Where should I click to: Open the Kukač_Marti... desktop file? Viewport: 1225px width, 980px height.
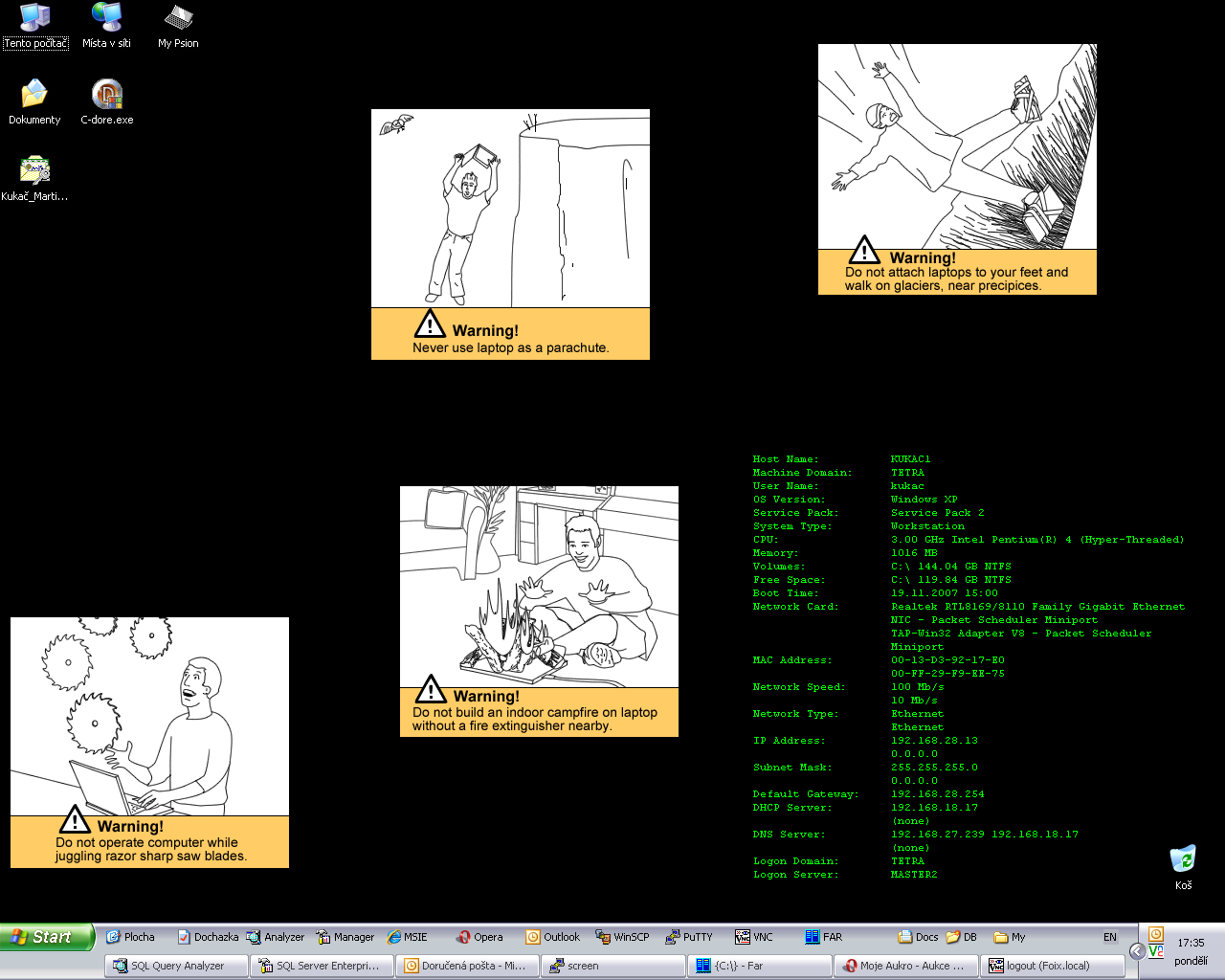[34, 178]
